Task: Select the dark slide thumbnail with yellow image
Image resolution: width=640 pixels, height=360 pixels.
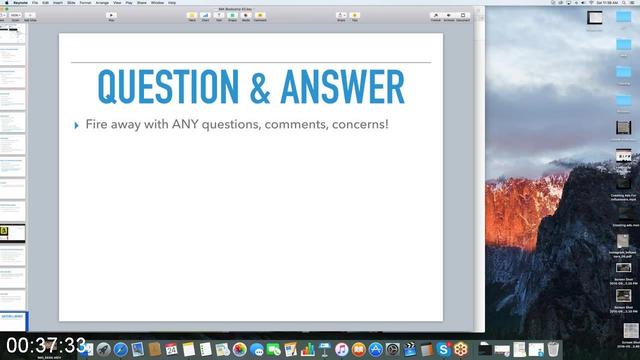Action: click(x=13, y=233)
